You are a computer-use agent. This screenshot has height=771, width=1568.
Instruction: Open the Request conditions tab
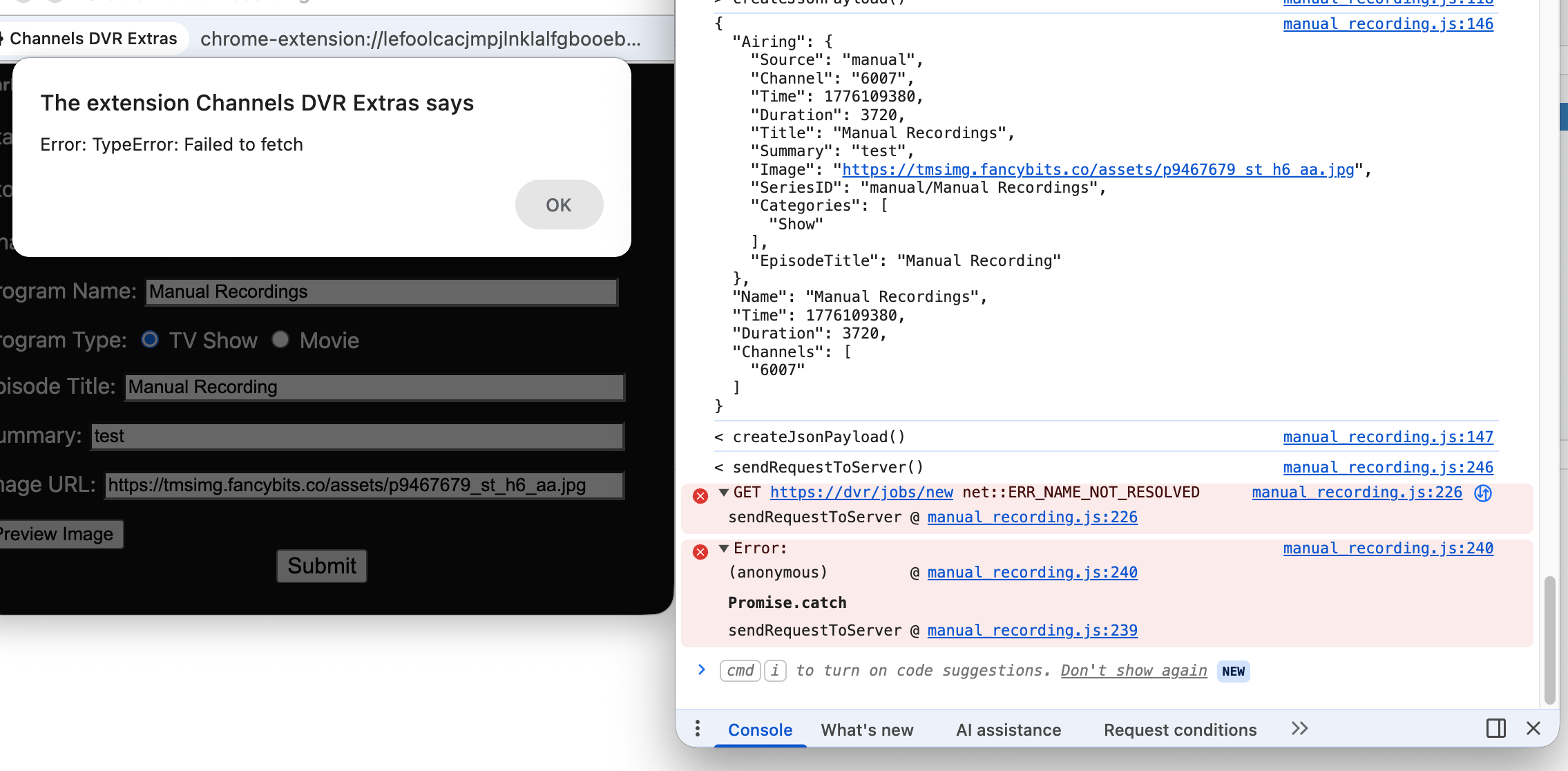(x=1180, y=730)
